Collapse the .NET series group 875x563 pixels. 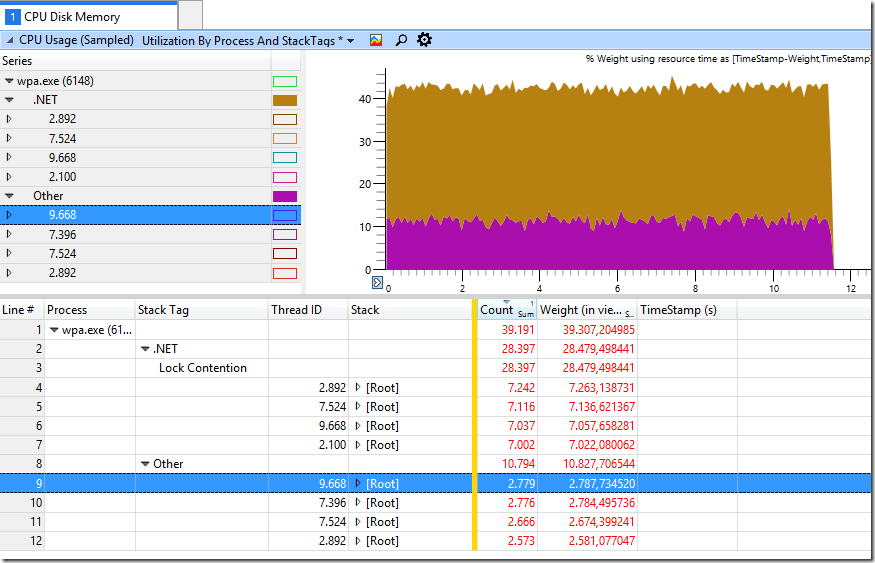tap(9, 100)
